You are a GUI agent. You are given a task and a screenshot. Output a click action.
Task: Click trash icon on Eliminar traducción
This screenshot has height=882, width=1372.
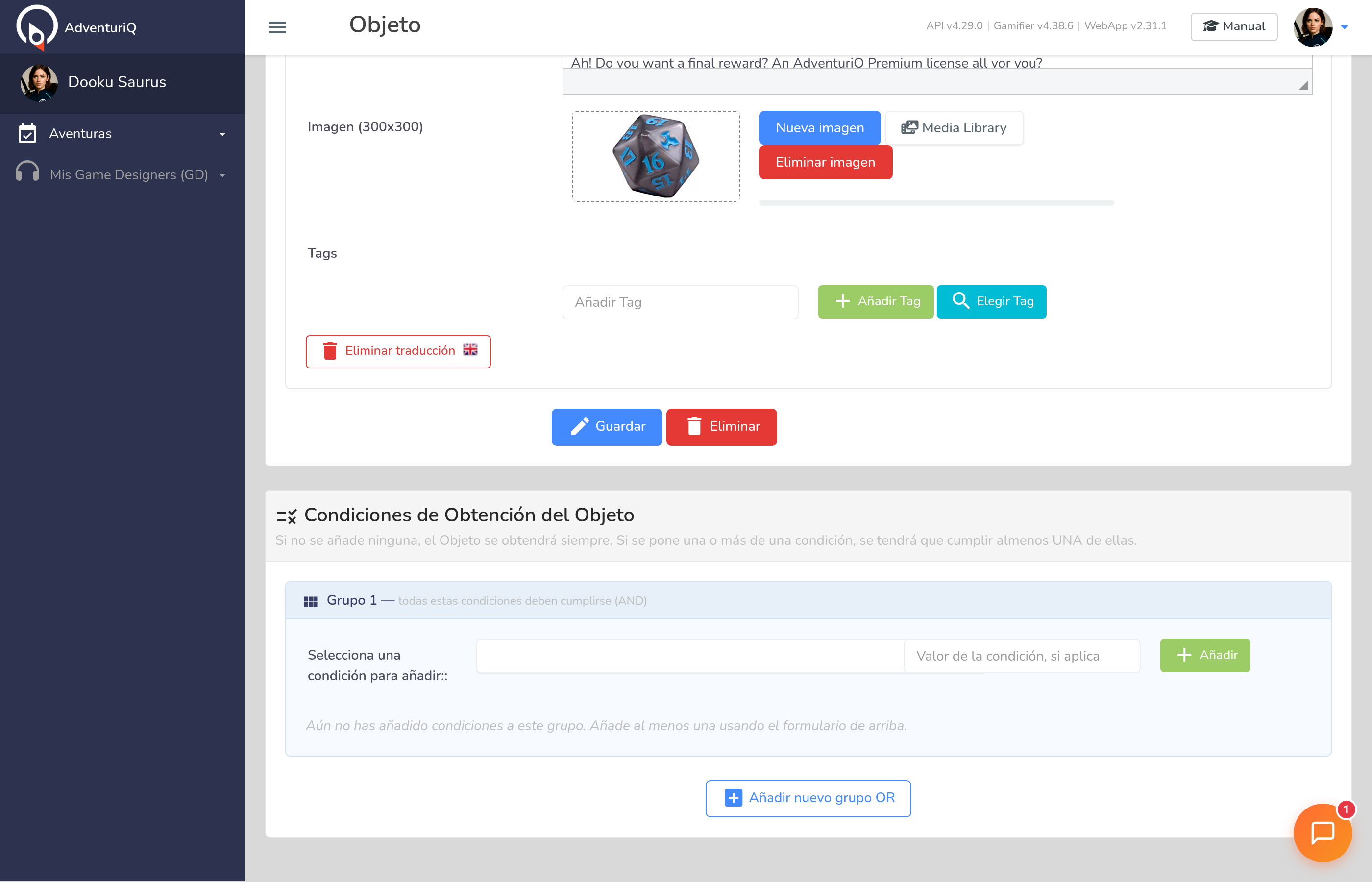coord(330,350)
